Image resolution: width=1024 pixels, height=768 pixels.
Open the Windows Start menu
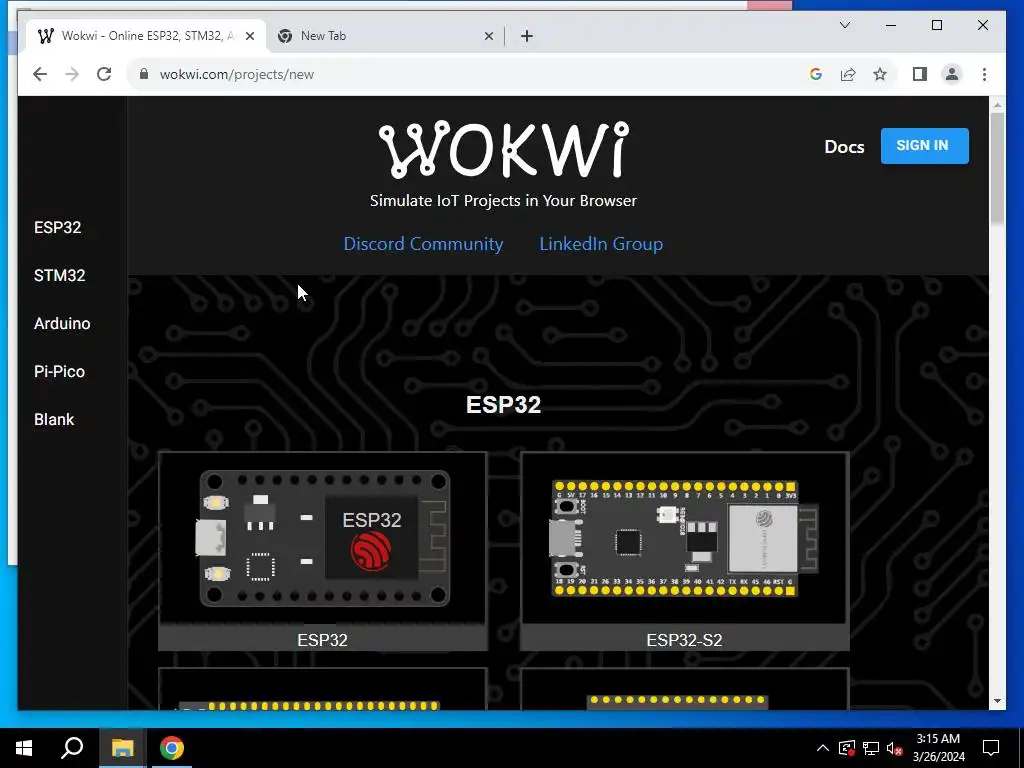point(24,748)
